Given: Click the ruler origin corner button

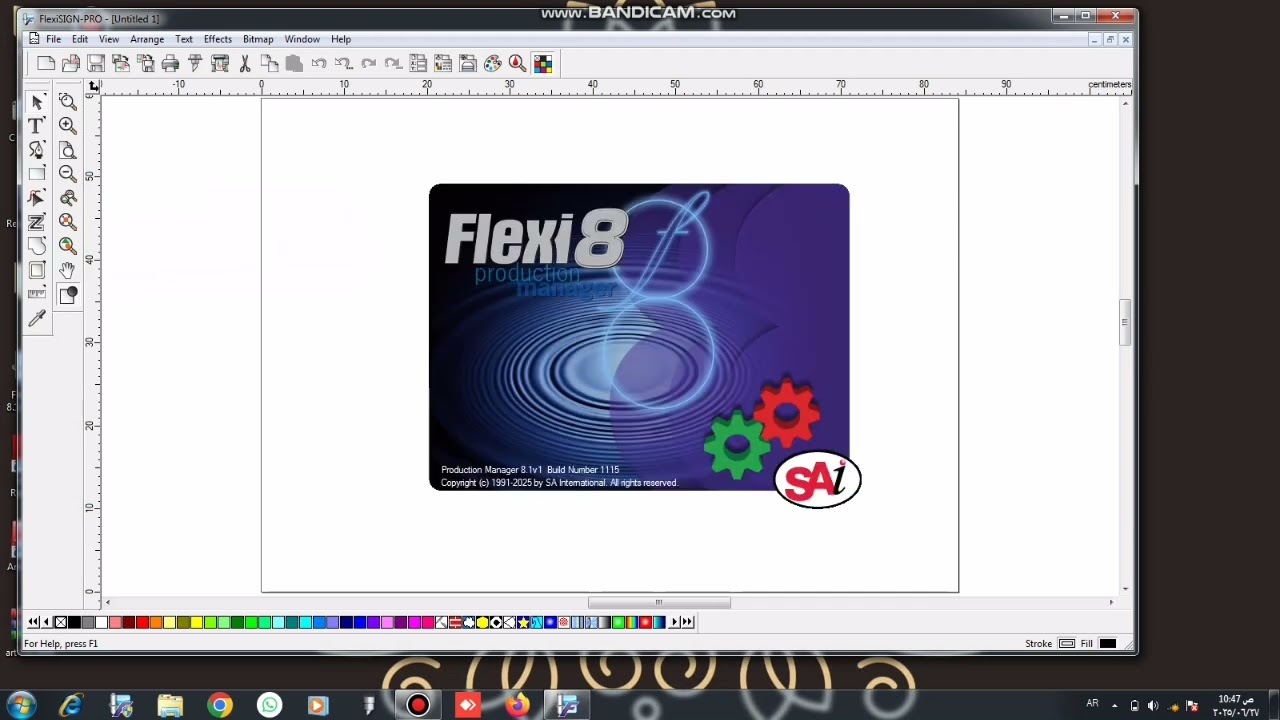Looking at the screenshot, I should pos(93,86).
